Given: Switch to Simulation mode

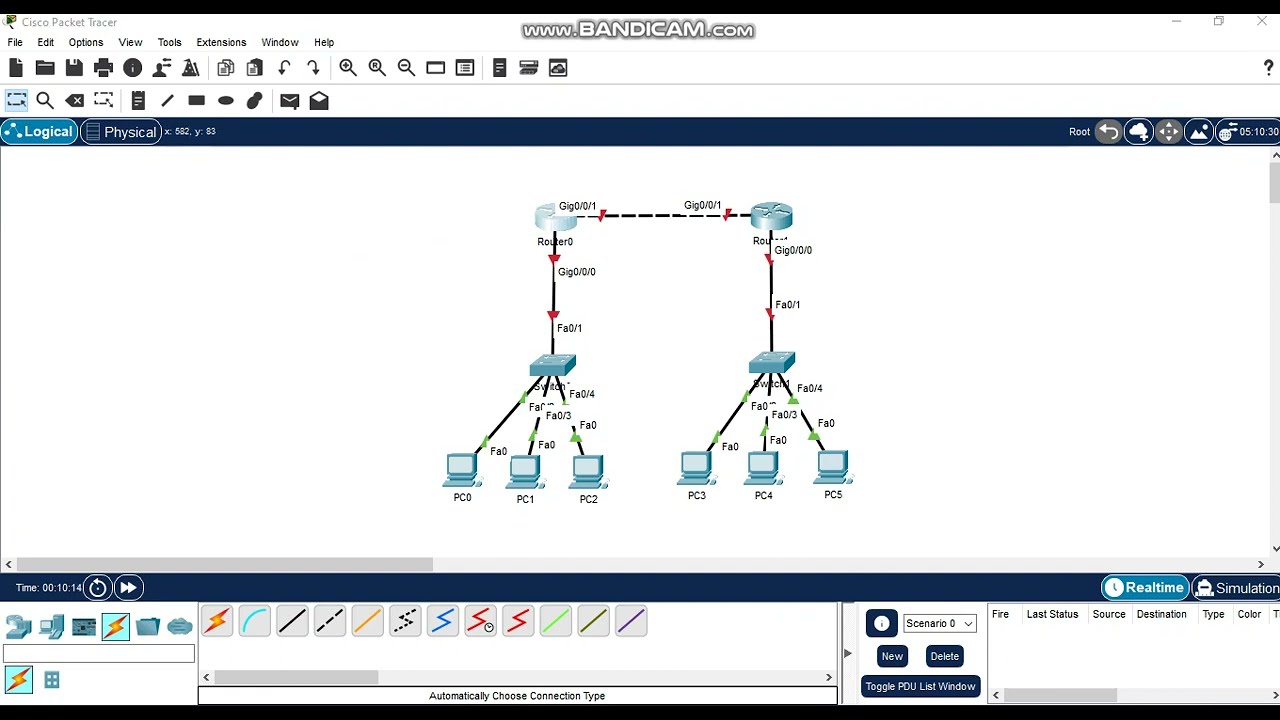Looking at the screenshot, I should tap(1236, 588).
